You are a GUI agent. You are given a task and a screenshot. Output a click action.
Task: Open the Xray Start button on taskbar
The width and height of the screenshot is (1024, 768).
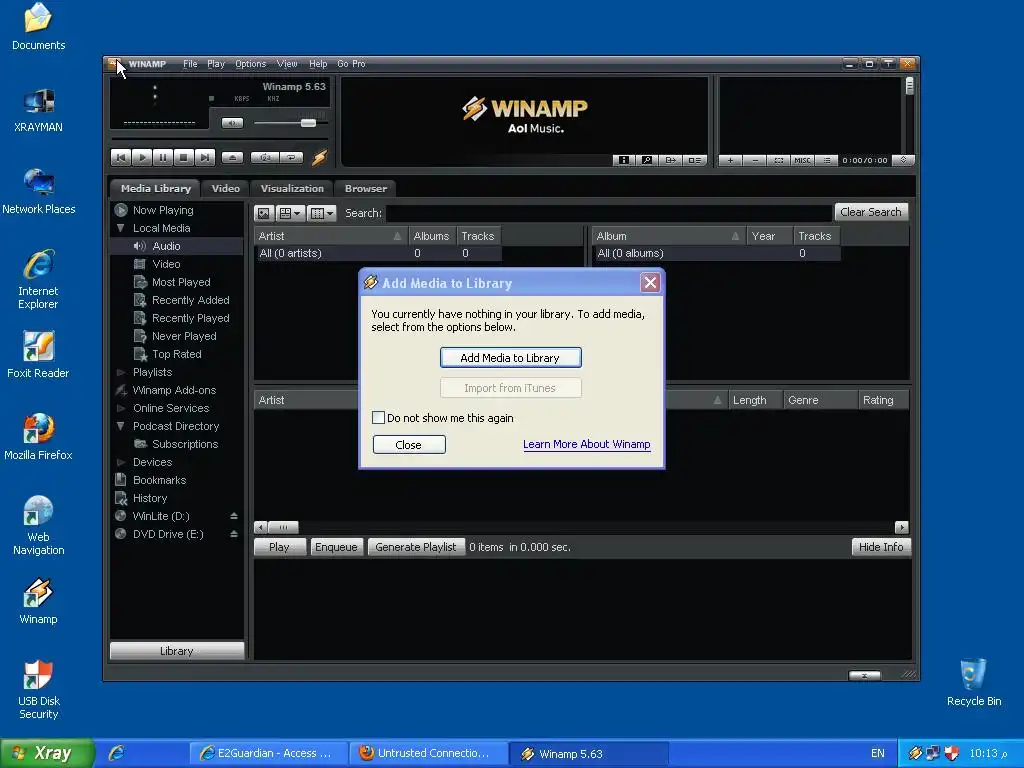(x=47, y=753)
